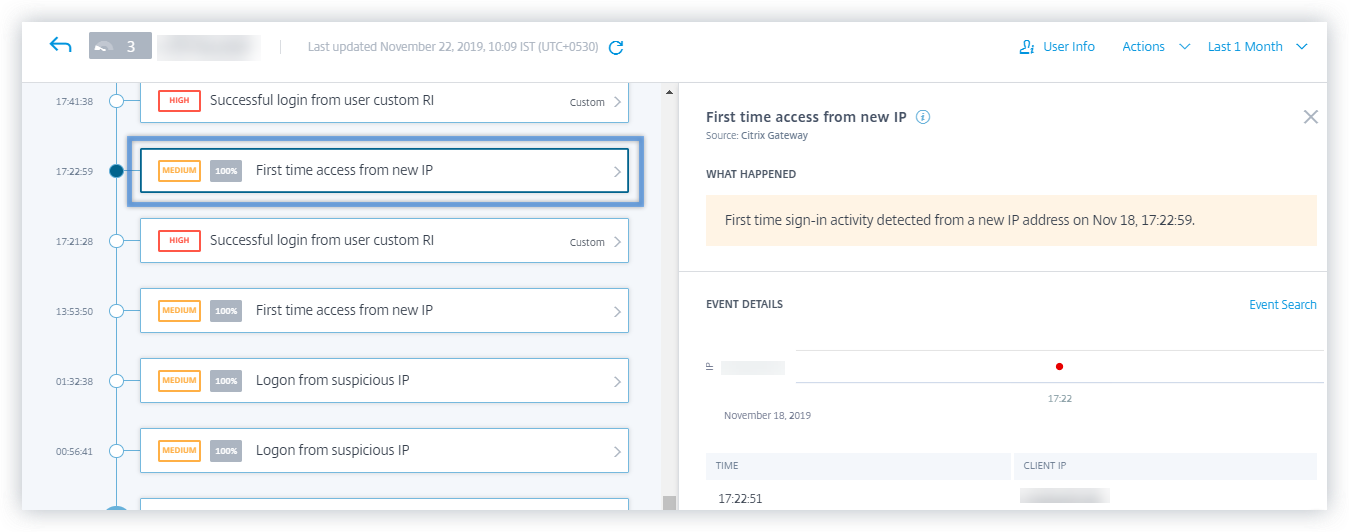This screenshot has width=1349, height=532.
Task: Click the Event Search link
Action: coord(1282,305)
